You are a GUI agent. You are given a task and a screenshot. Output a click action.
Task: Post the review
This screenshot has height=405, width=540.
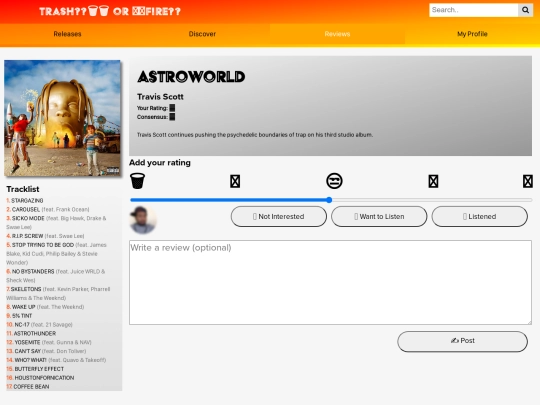pyautogui.click(x=463, y=341)
